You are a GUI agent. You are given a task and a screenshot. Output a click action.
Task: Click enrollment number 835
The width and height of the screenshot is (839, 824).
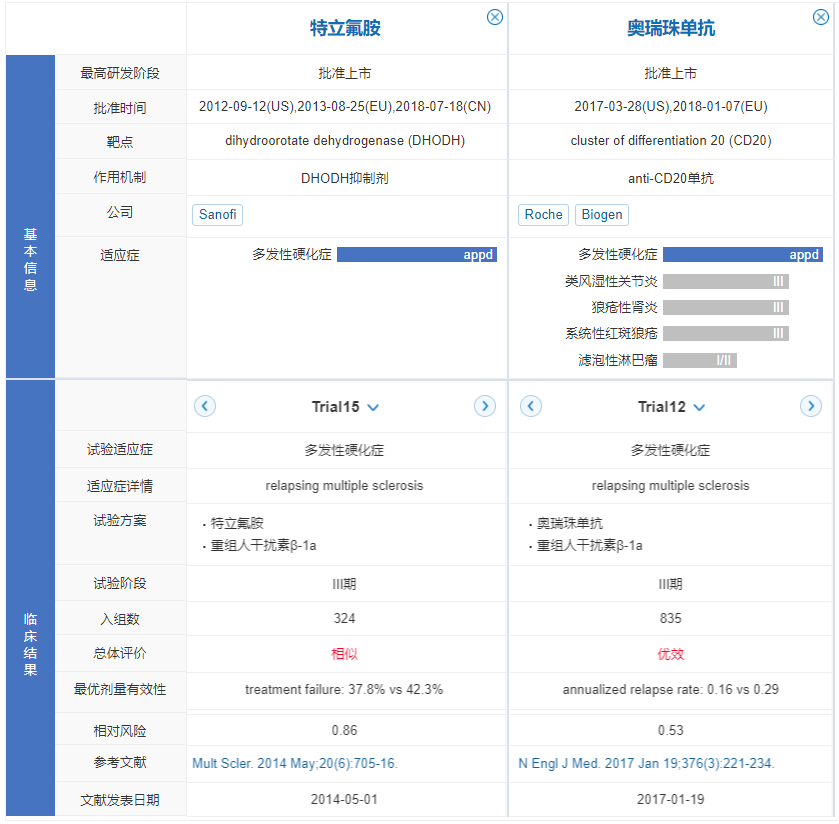tap(670, 619)
